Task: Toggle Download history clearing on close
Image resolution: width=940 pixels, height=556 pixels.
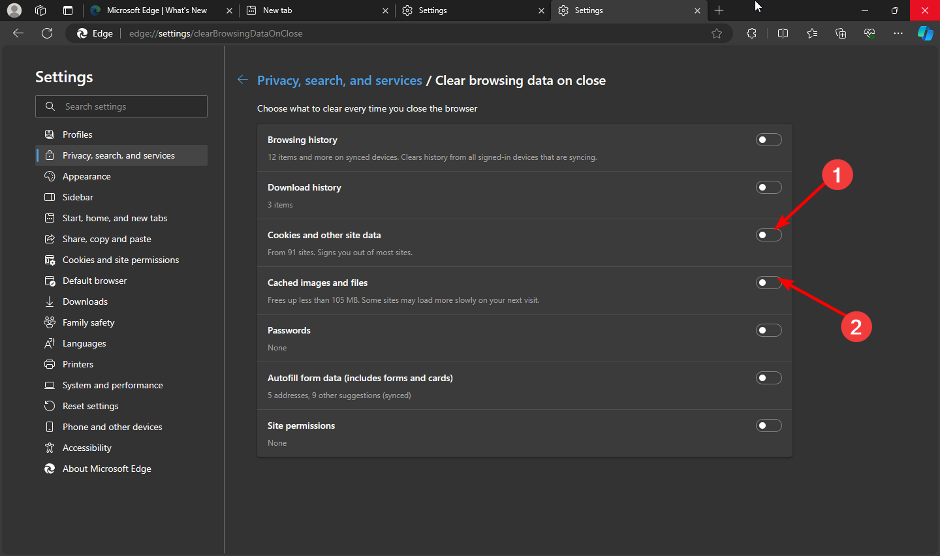Action: pyautogui.click(x=769, y=188)
